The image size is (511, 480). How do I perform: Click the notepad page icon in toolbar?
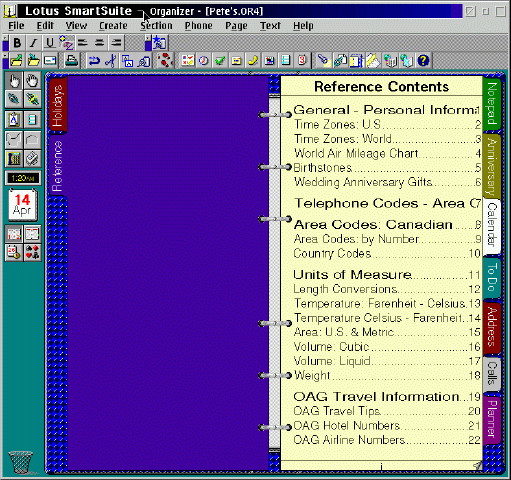click(286, 61)
